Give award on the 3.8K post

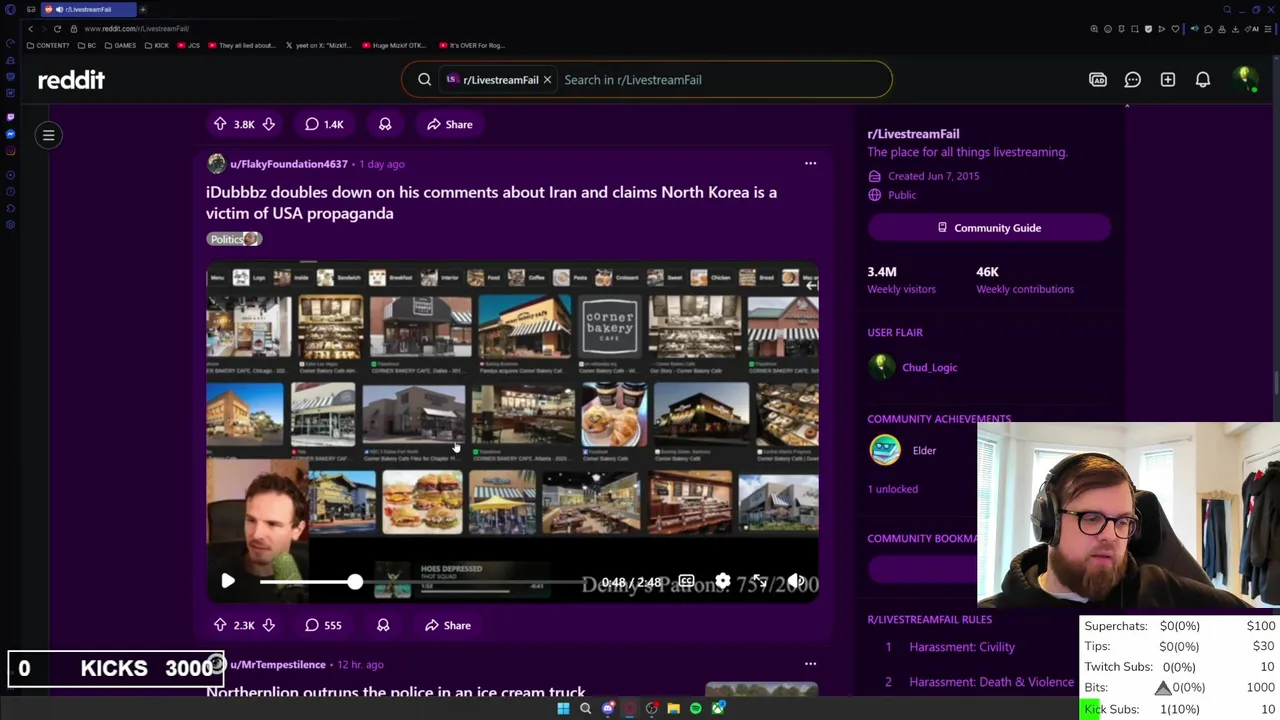tap(385, 124)
